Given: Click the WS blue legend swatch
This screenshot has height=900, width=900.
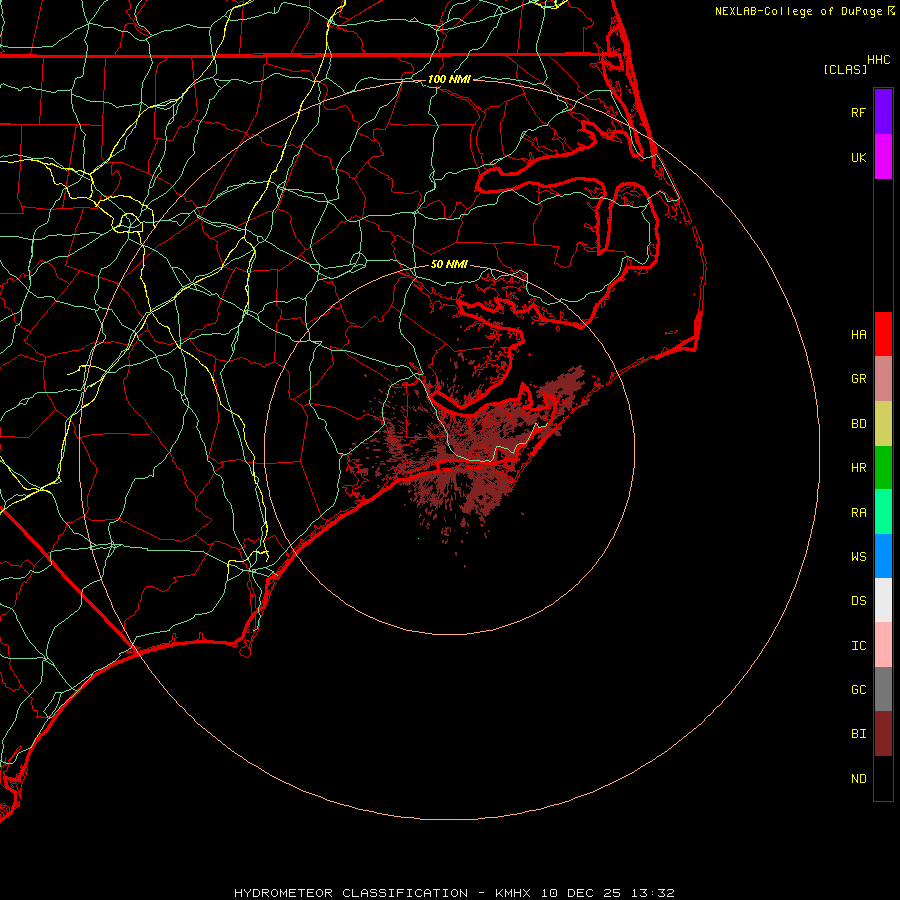Looking at the screenshot, I should coord(883,556).
